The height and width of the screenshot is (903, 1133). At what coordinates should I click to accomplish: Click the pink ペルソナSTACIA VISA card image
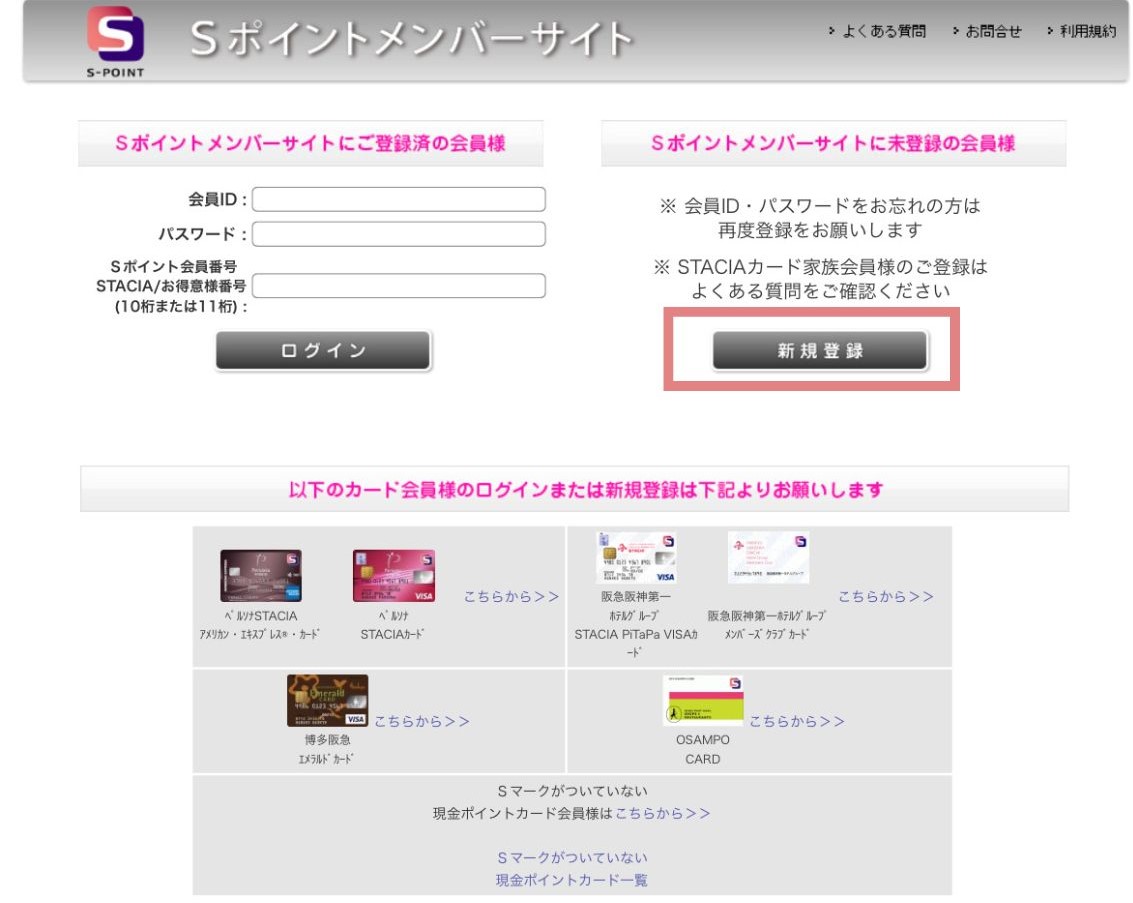[x=393, y=575]
